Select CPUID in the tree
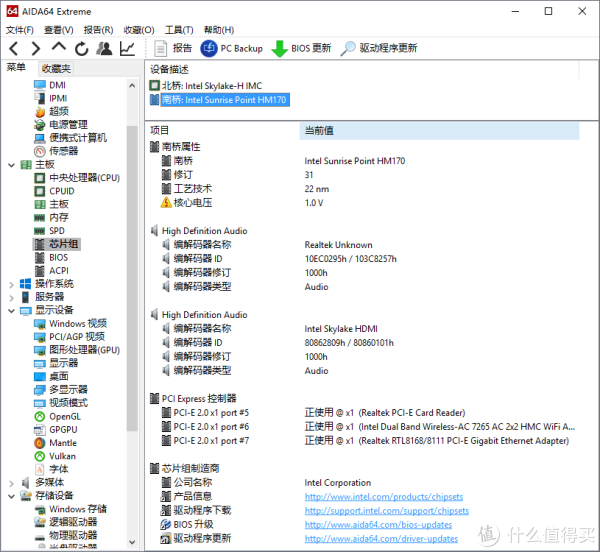The image size is (600, 552). point(54,191)
